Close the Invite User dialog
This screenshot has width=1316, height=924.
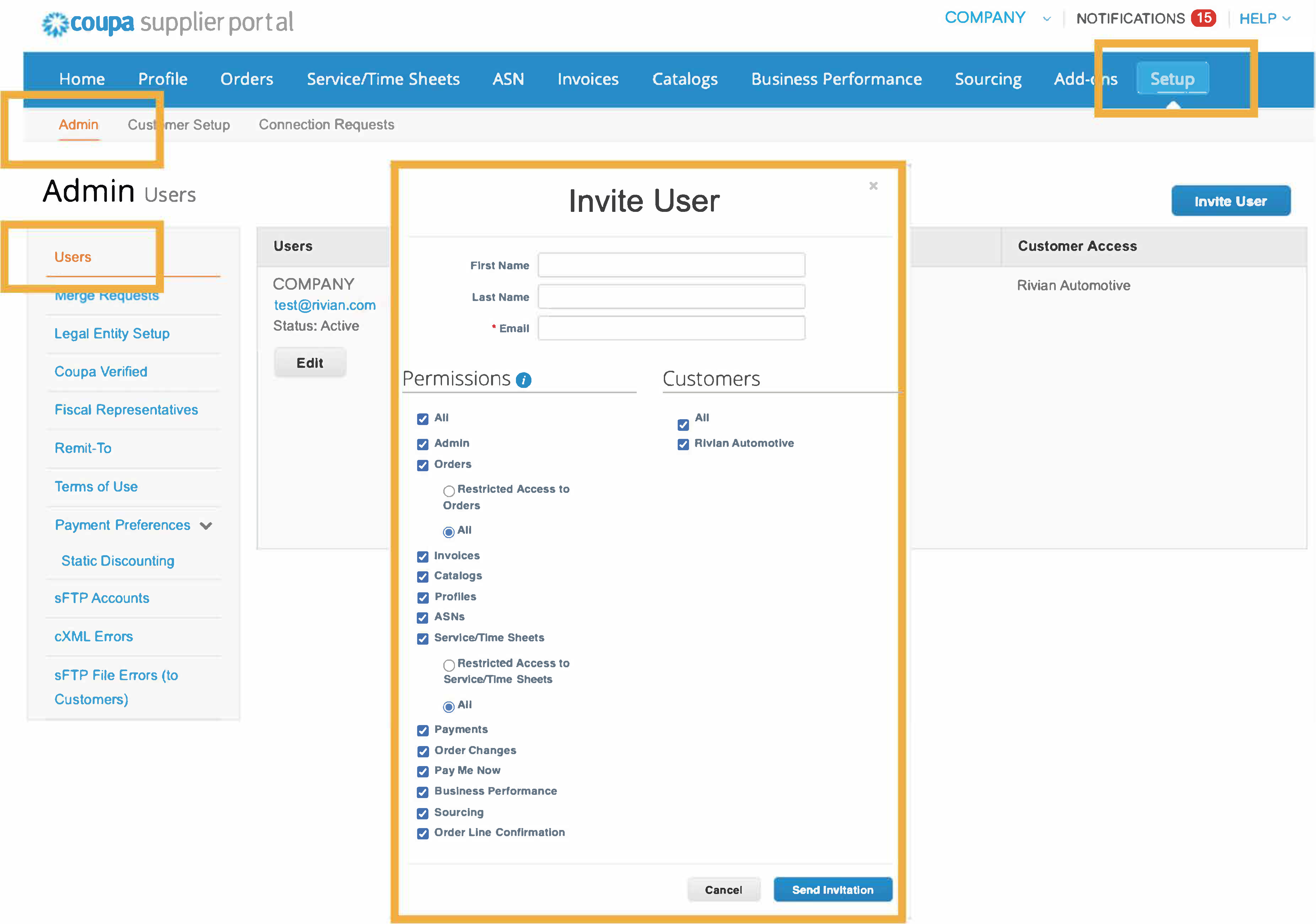click(873, 186)
